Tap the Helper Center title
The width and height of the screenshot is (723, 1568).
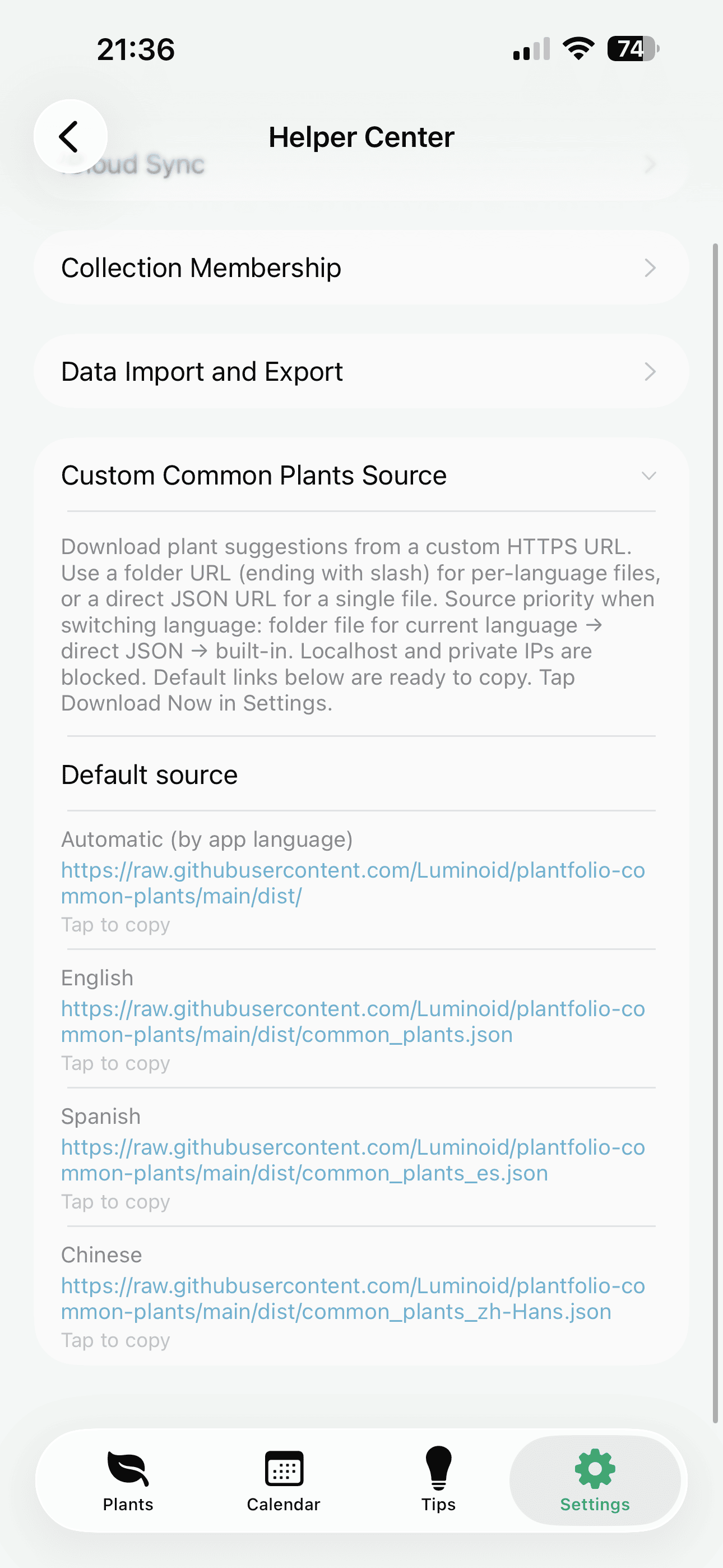(x=361, y=136)
